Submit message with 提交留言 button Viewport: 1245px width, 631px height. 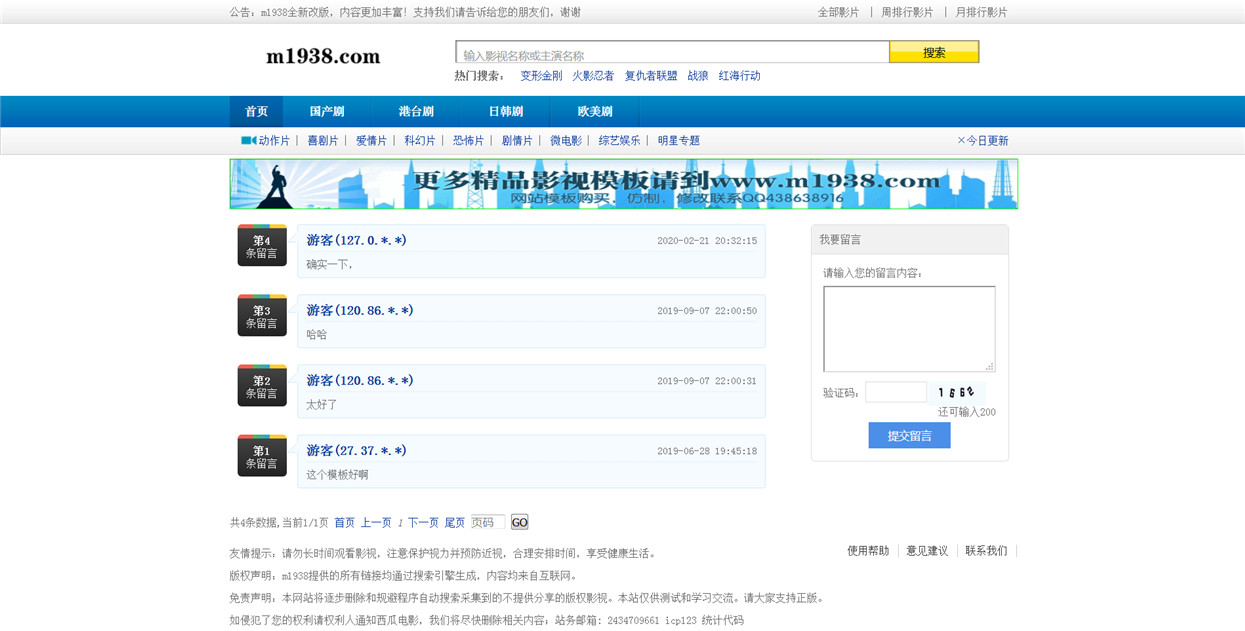[909, 435]
